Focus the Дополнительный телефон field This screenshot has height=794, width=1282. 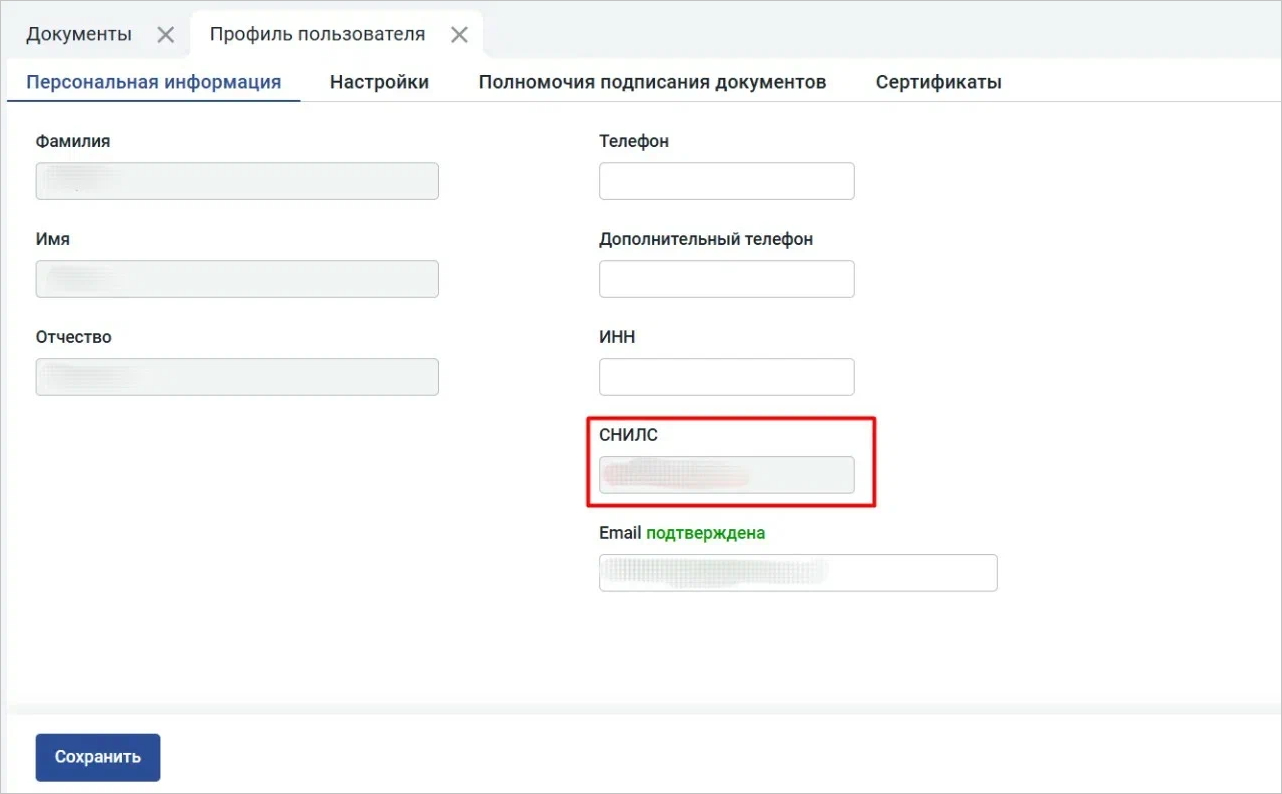726,279
